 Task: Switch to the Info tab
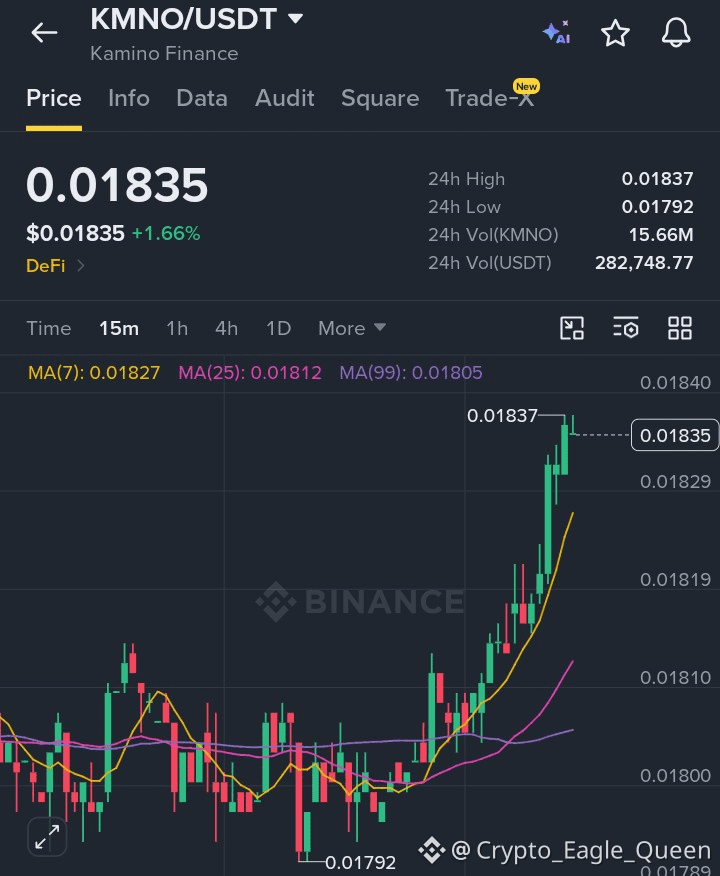tap(128, 98)
